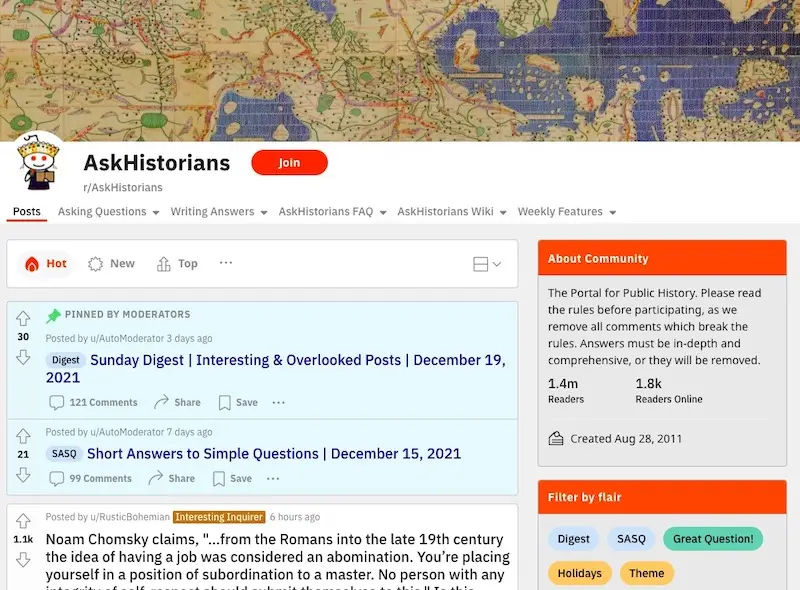Share the Short Answers to Simple Questions post

(x=171, y=478)
